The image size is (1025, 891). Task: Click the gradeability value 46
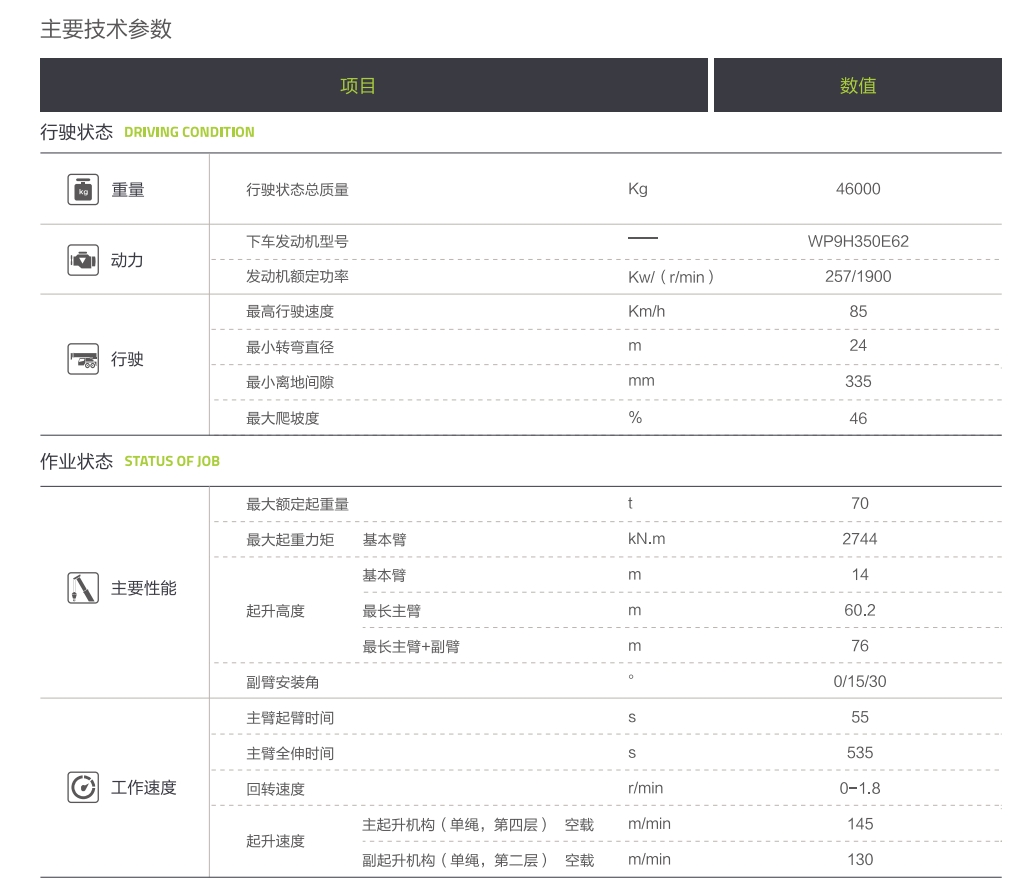pos(858,418)
